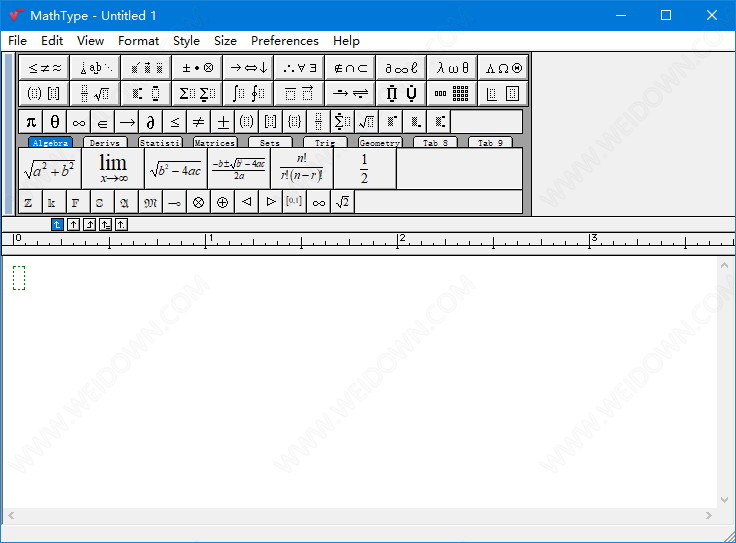Open the integral templates palette
The height and width of the screenshot is (543, 736).
pyautogui.click(x=249, y=93)
